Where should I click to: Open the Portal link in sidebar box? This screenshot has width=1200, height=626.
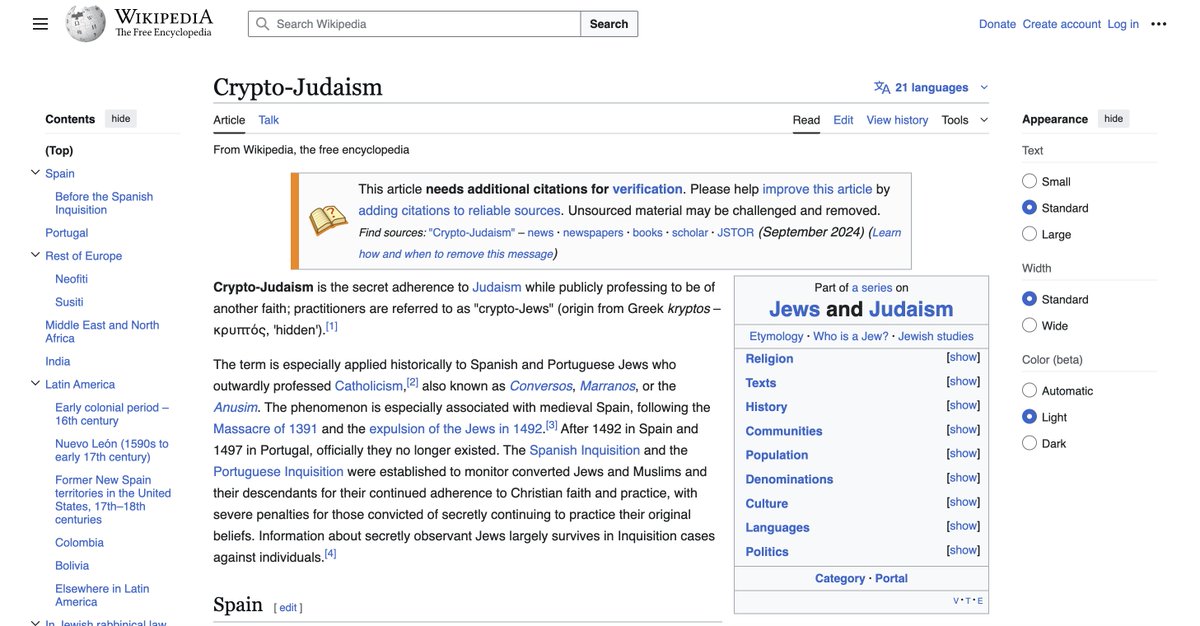coord(892,578)
